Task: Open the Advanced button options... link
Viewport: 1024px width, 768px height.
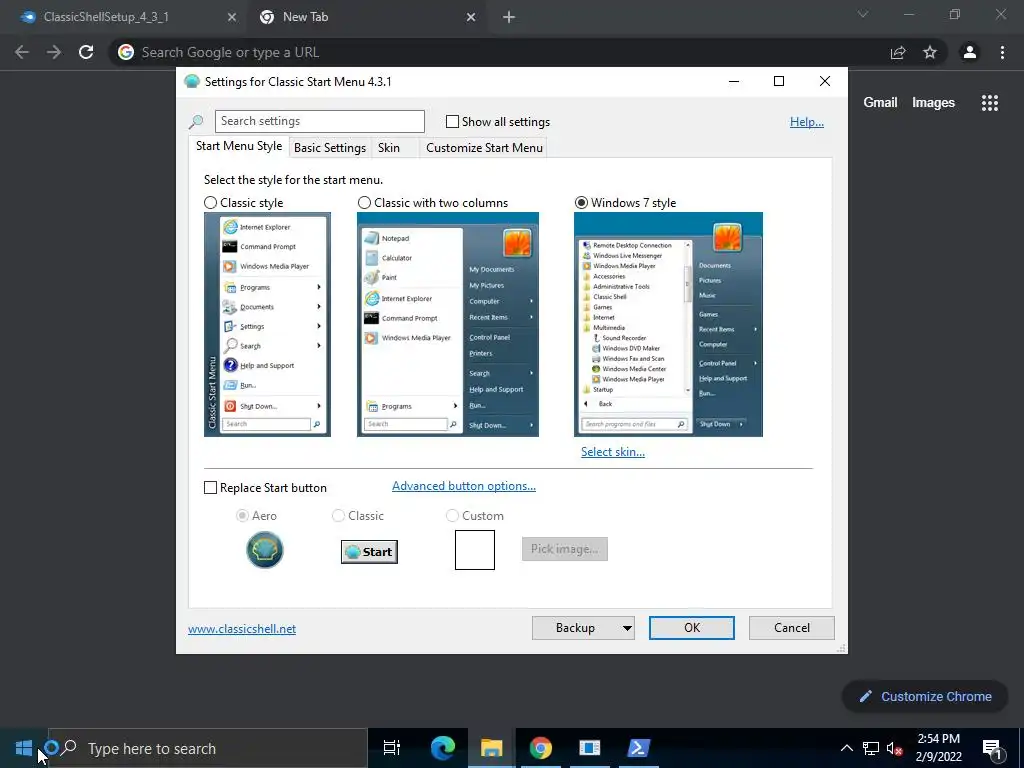Action: point(464,486)
